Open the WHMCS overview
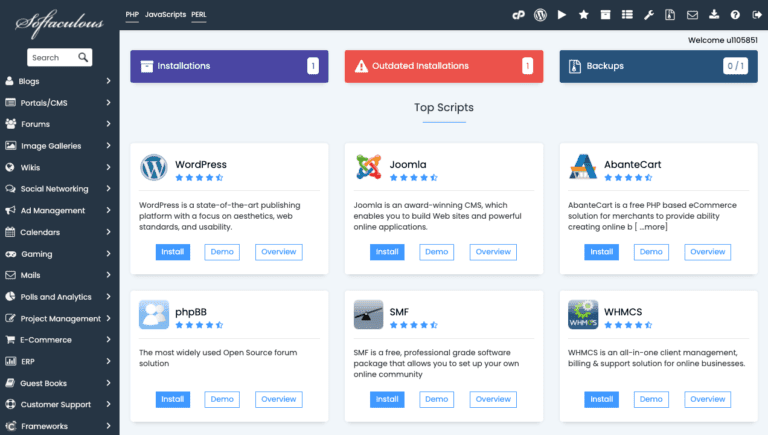This screenshot has width=768, height=435. tap(708, 399)
